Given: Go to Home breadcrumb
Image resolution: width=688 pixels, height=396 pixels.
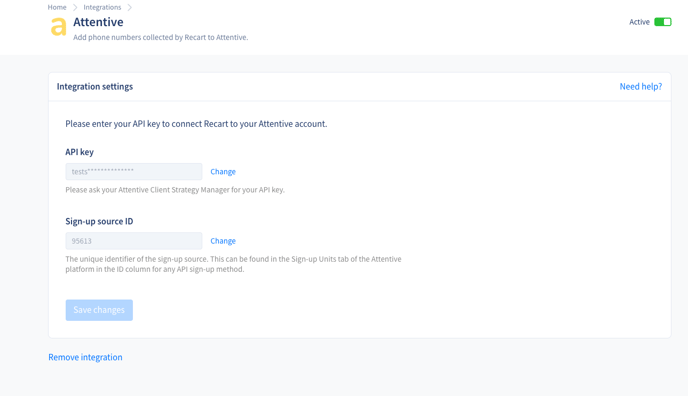Looking at the screenshot, I should 57,7.
